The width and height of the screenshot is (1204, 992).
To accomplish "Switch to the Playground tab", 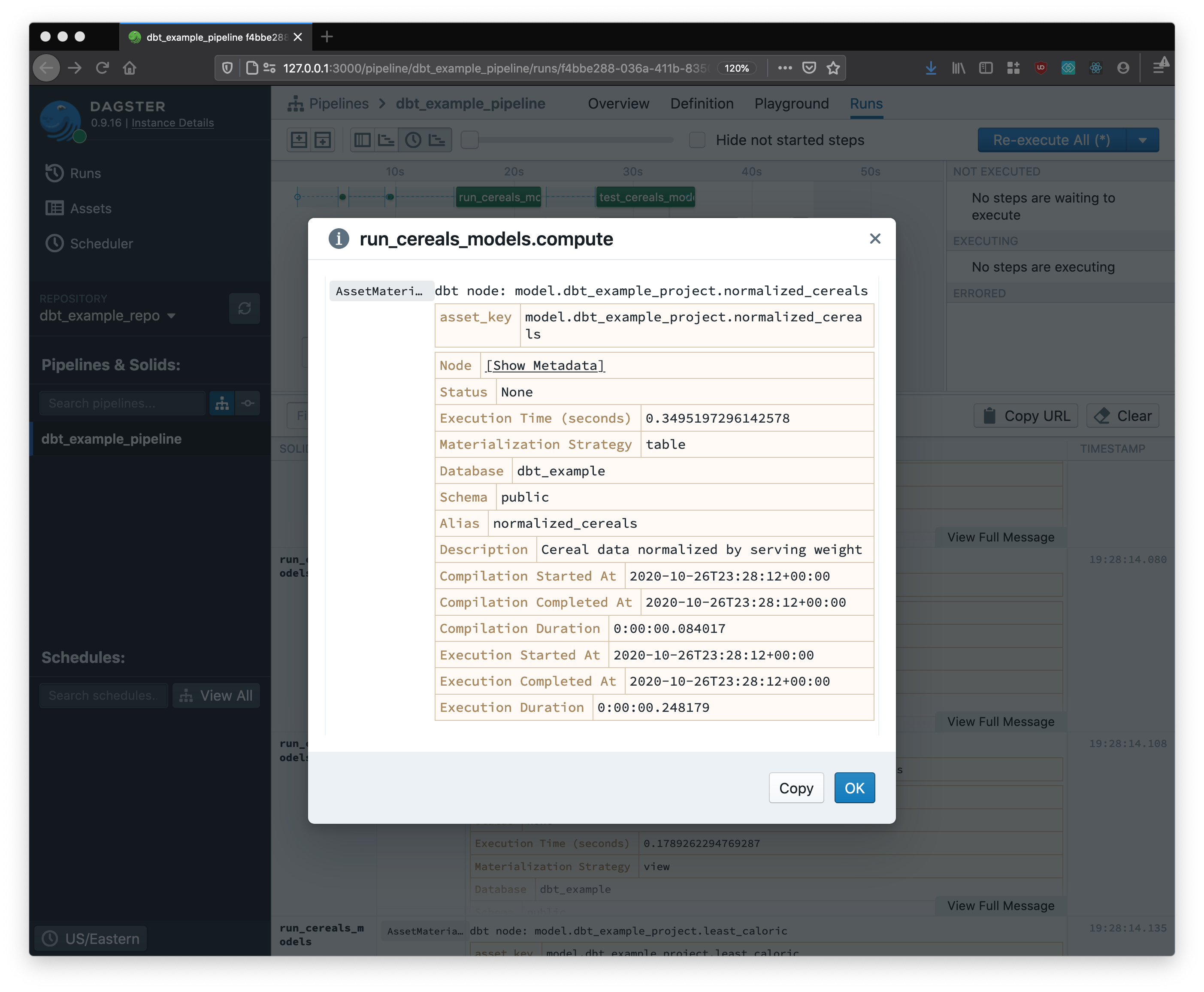I will point(791,103).
